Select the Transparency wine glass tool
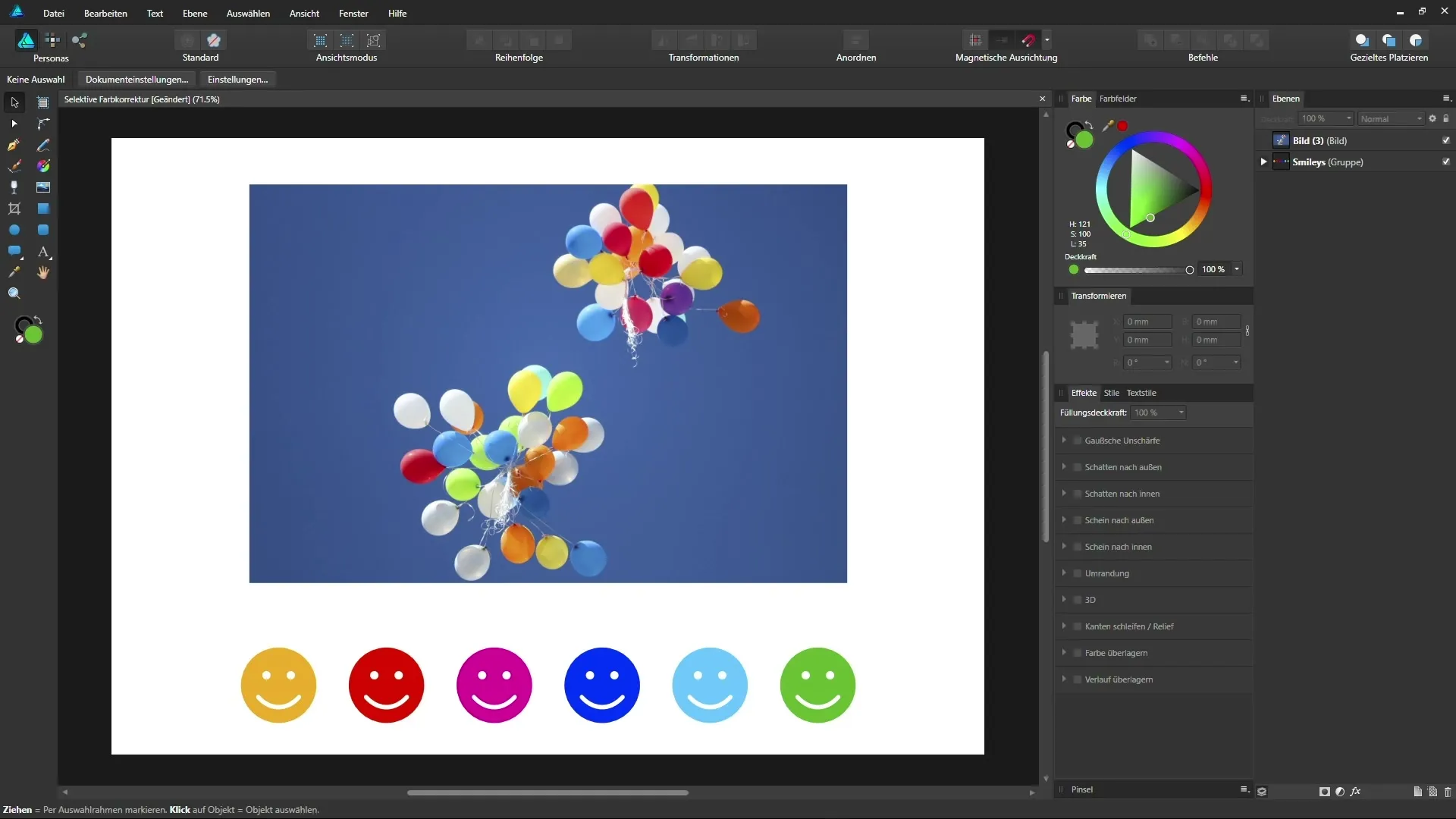This screenshot has width=1456, height=819. click(x=14, y=187)
